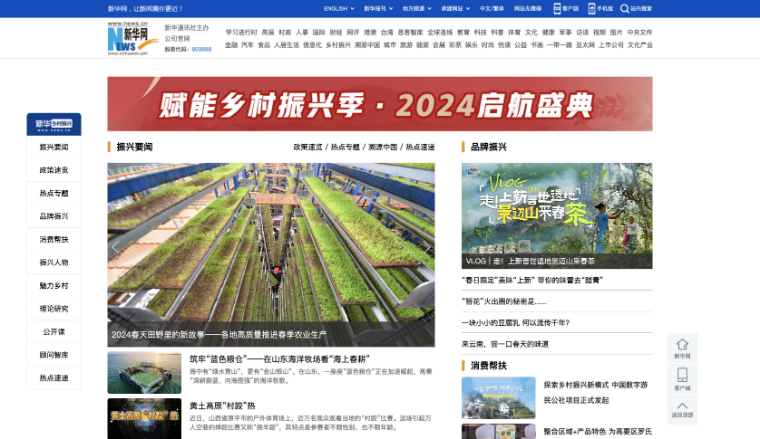Open the VLOG 景迈山采春茶 image
760x439 pixels.
(557, 216)
